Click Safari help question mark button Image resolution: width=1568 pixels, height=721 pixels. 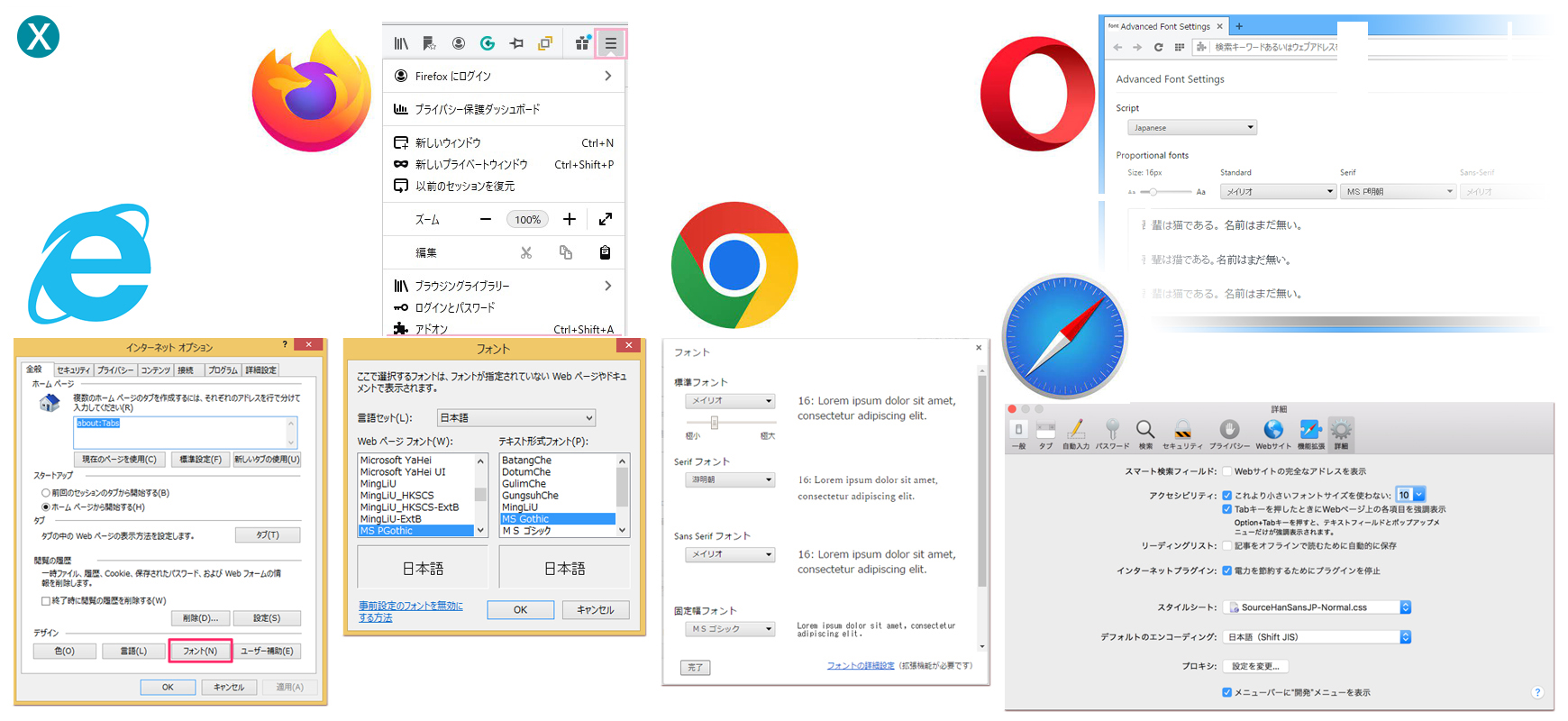[1537, 692]
